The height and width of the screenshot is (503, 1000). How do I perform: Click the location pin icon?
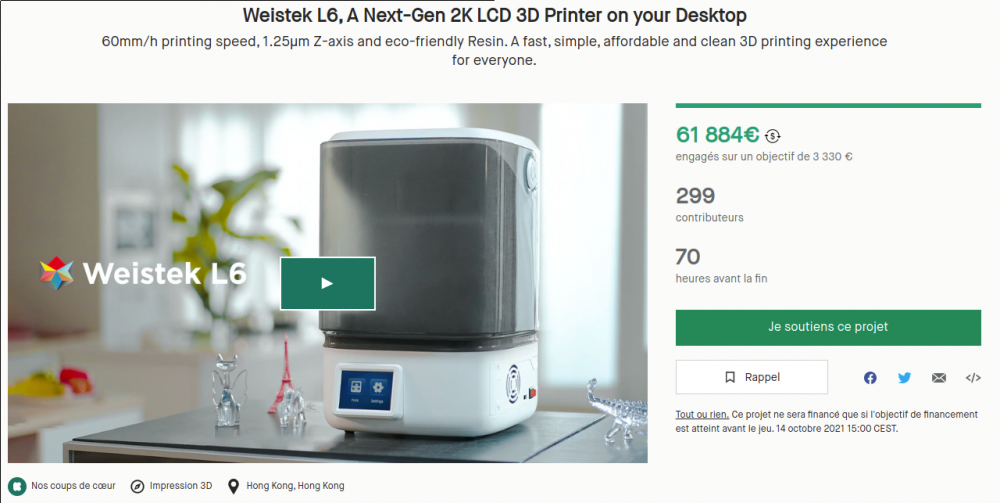point(235,486)
